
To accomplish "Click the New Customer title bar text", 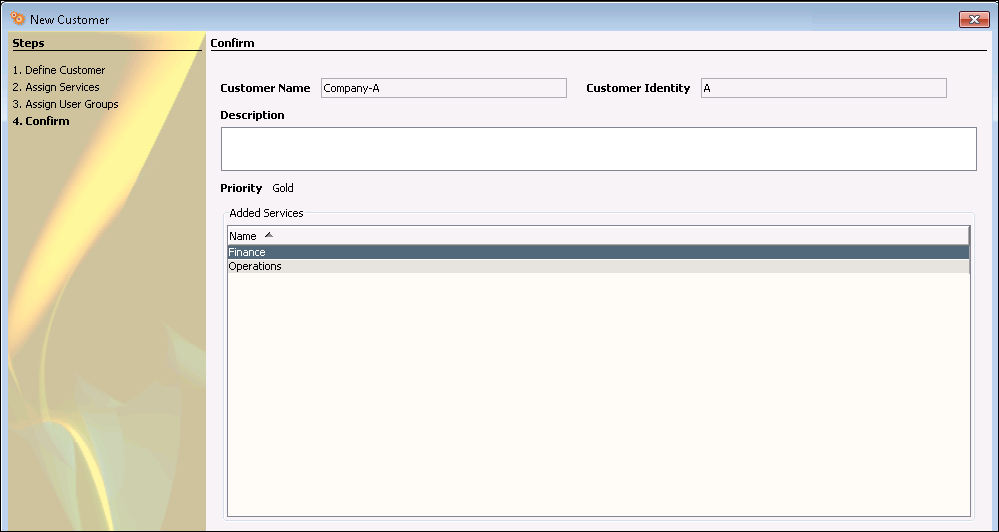I will 70,20.
